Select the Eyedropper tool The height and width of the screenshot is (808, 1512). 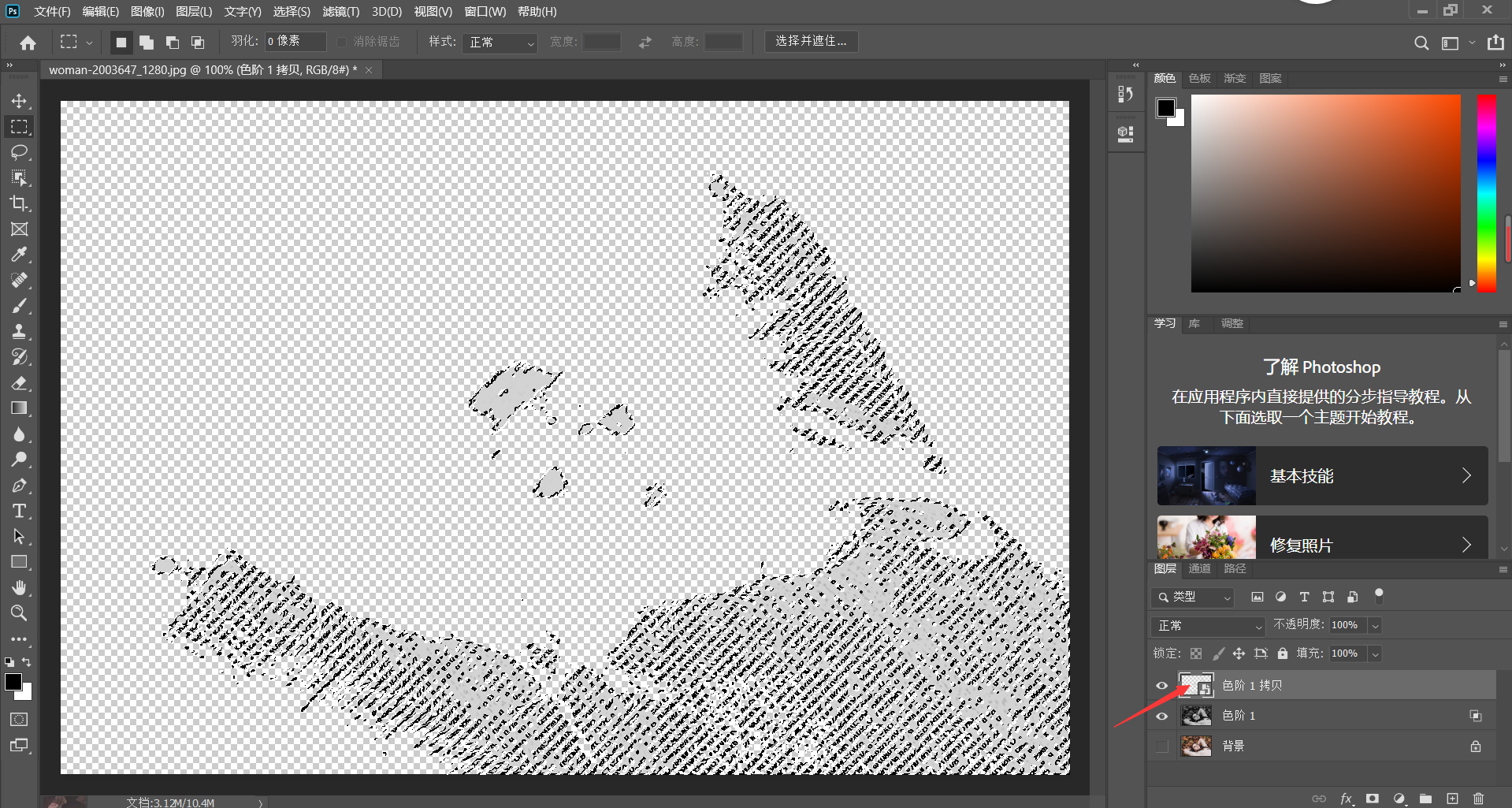(19, 255)
